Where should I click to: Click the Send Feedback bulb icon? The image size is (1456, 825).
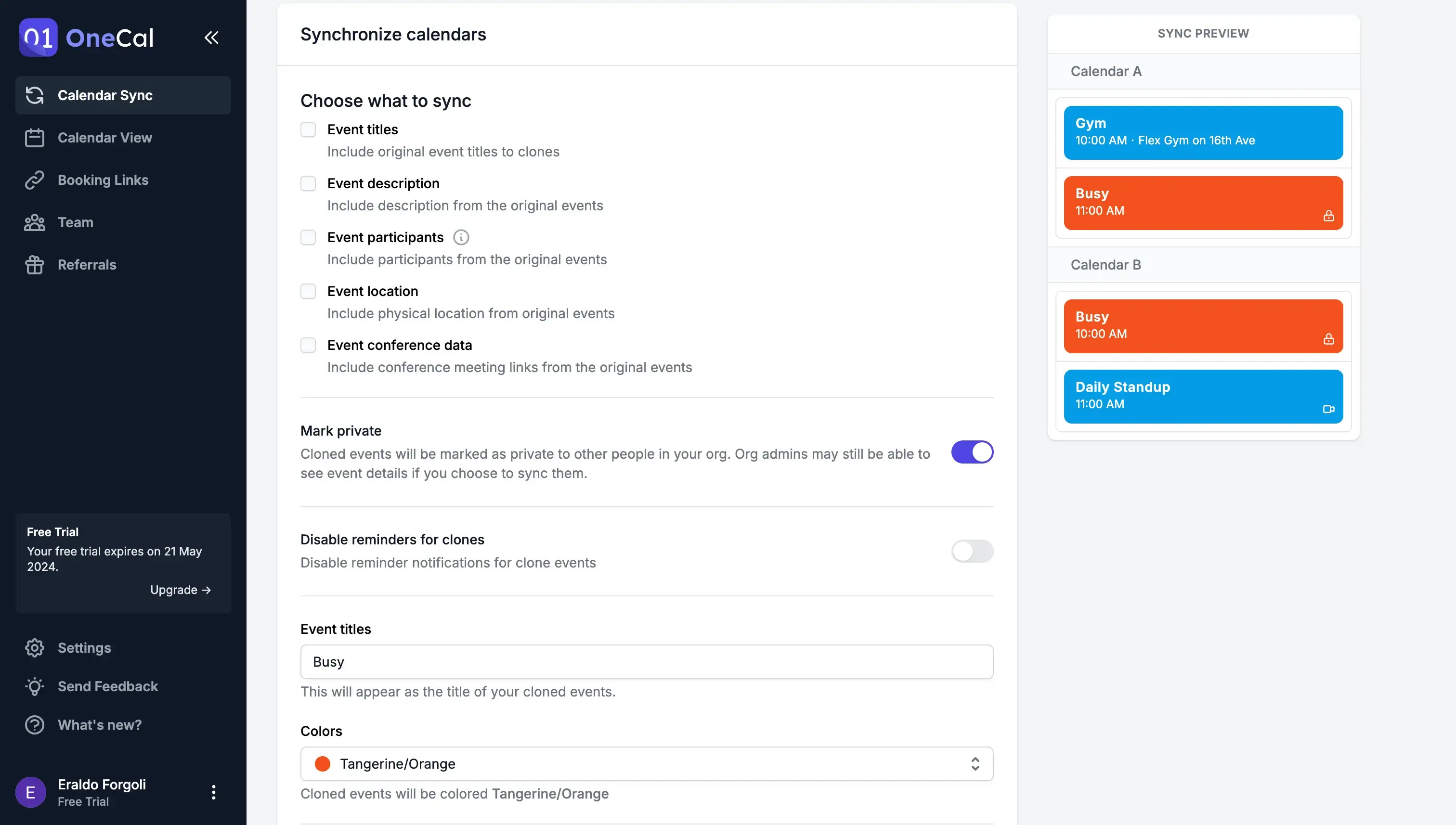click(x=34, y=686)
